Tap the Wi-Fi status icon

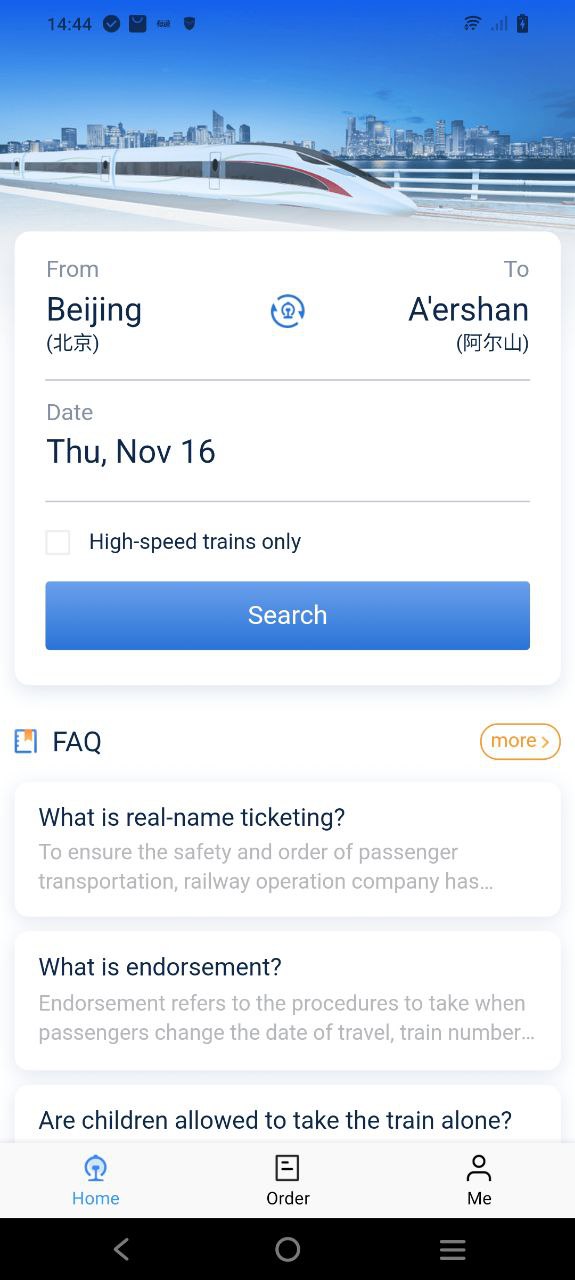472,24
